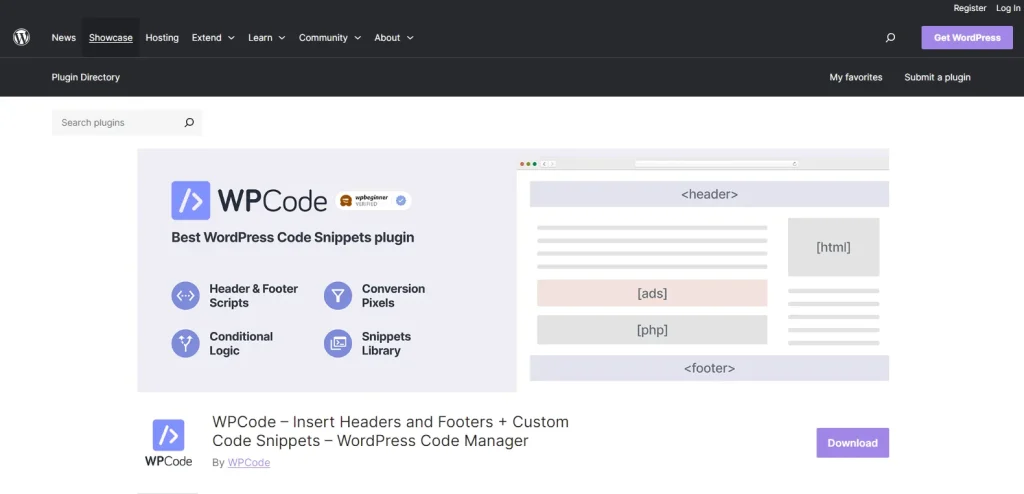Viewport: 1024px width, 494px height.
Task: Open the Extend menu label
Action: 206,38
